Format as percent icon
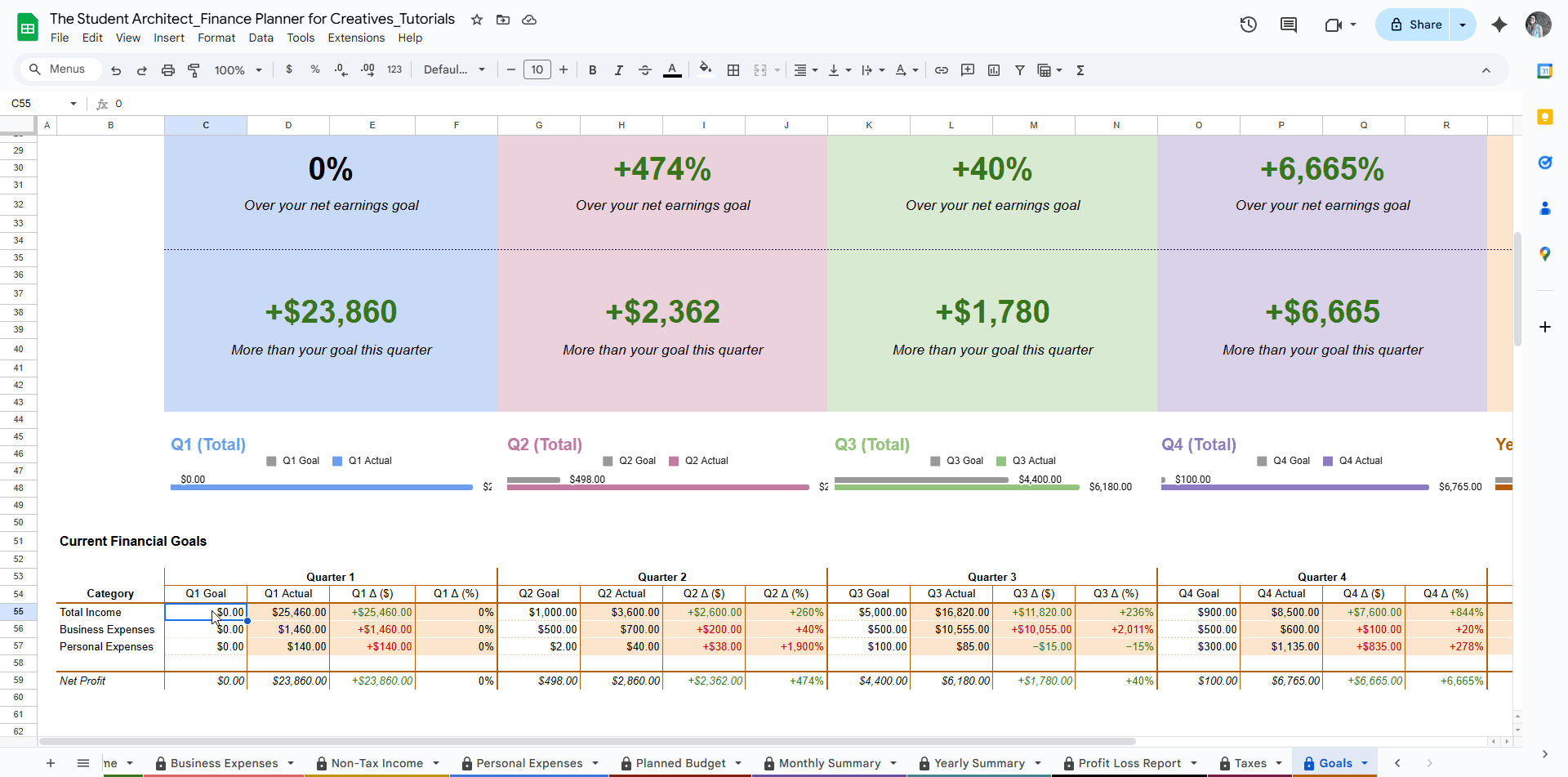This screenshot has height=777, width=1568. point(315,70)
